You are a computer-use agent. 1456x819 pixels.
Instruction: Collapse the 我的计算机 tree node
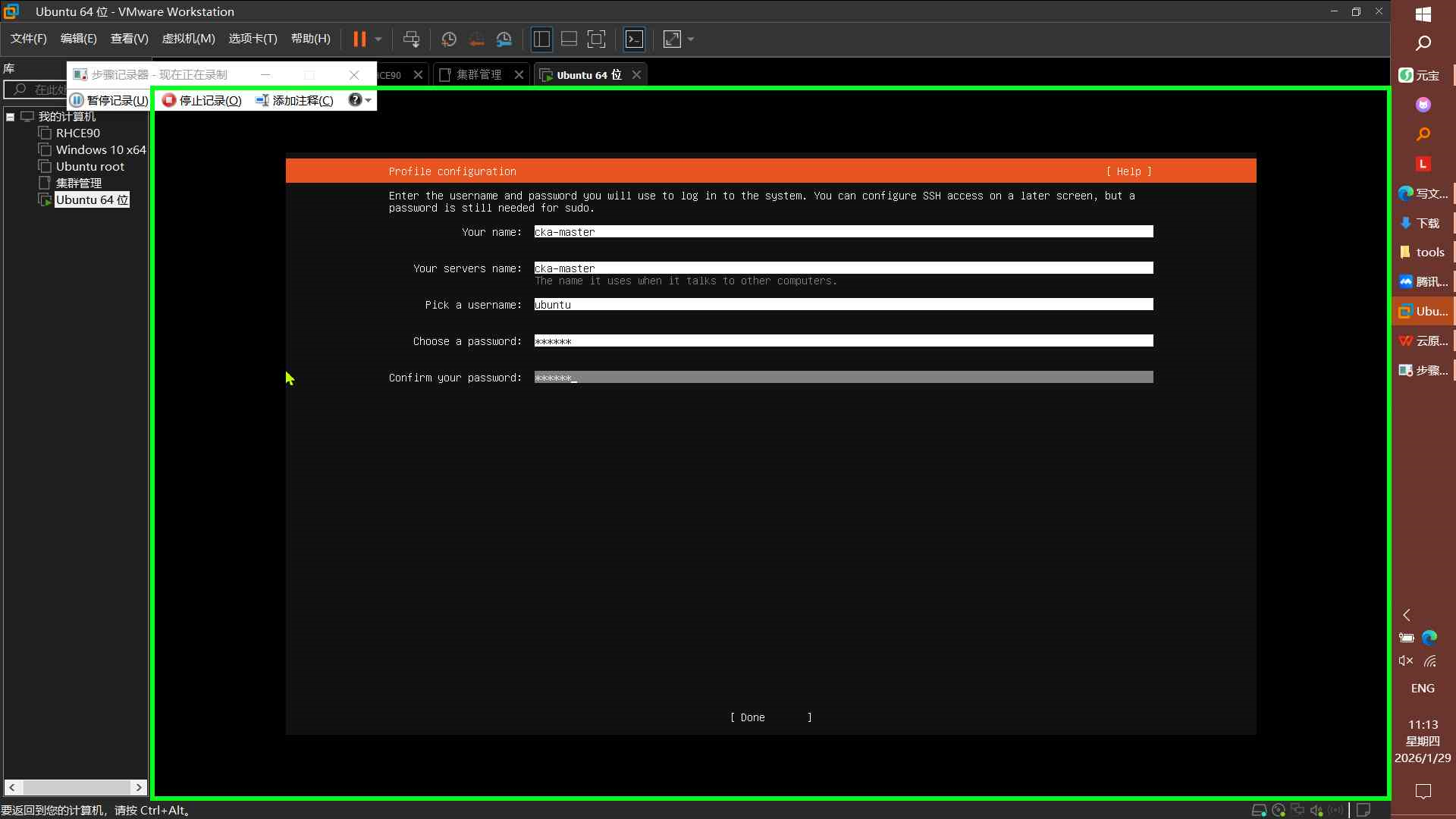(x=11, y=117)
